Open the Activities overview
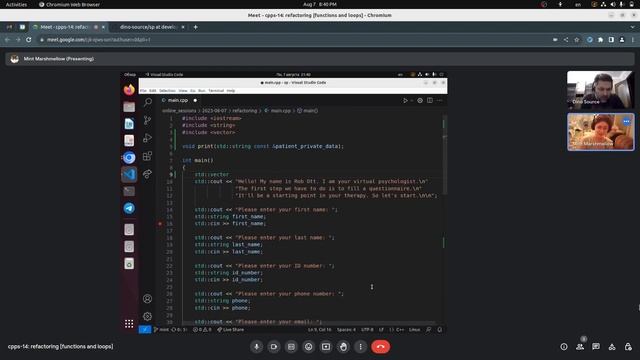Viewport: 640px width, 360px height. [16, 4]
